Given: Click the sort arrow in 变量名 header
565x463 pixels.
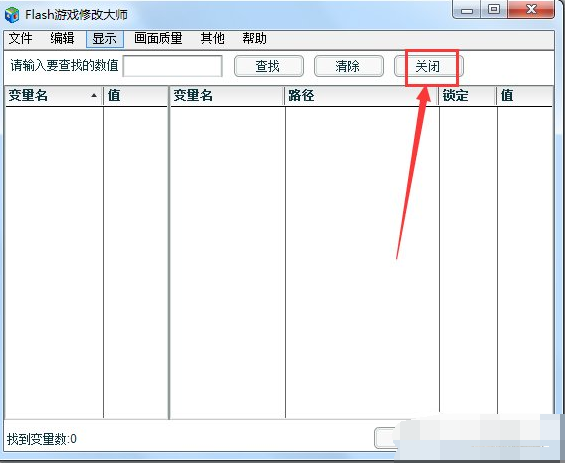Looking at the screenshot, I should tap(94, 95).
